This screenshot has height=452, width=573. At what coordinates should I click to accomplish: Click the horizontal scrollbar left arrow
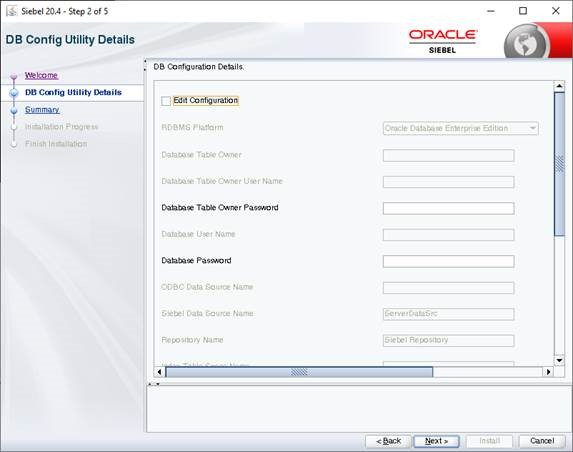[159, 372]
